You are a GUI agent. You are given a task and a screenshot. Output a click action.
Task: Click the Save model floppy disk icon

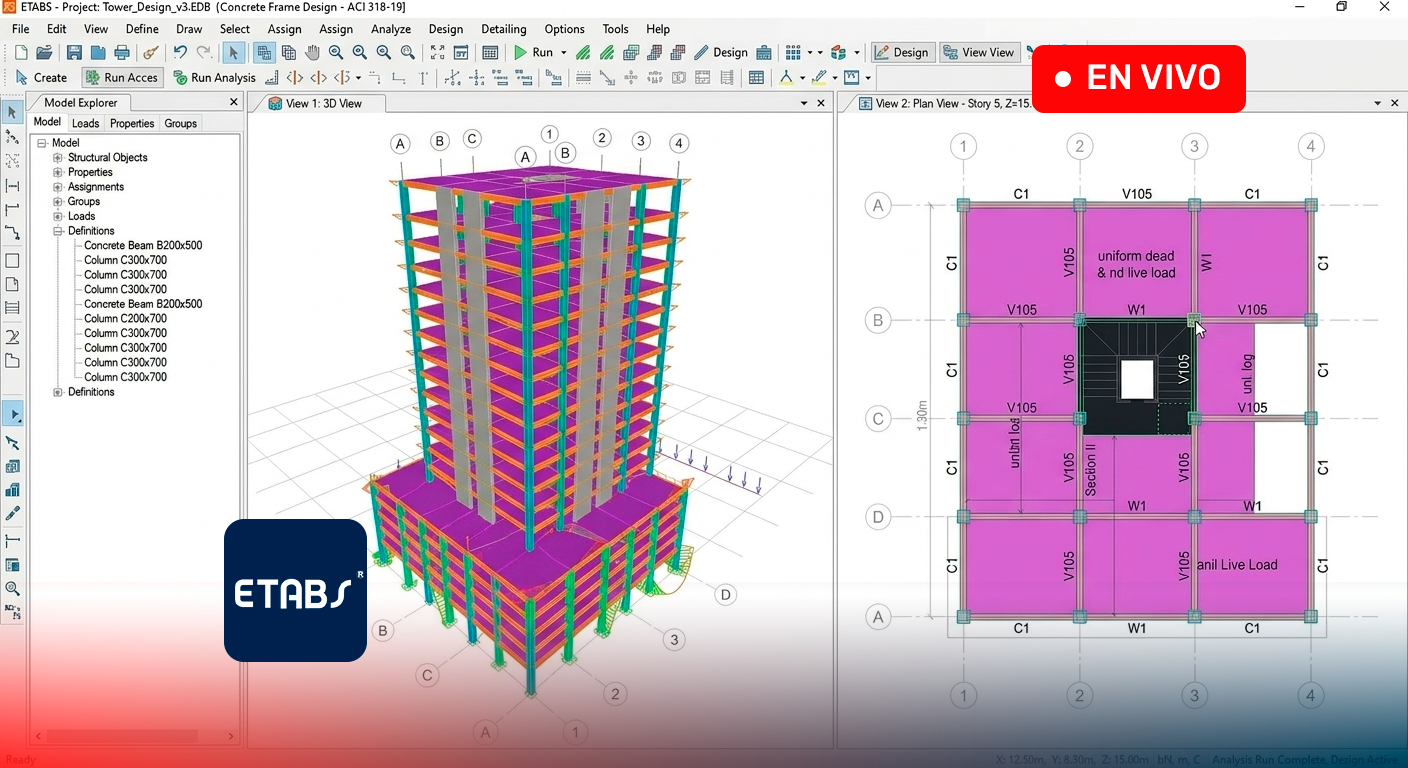(x=74, y=53)
